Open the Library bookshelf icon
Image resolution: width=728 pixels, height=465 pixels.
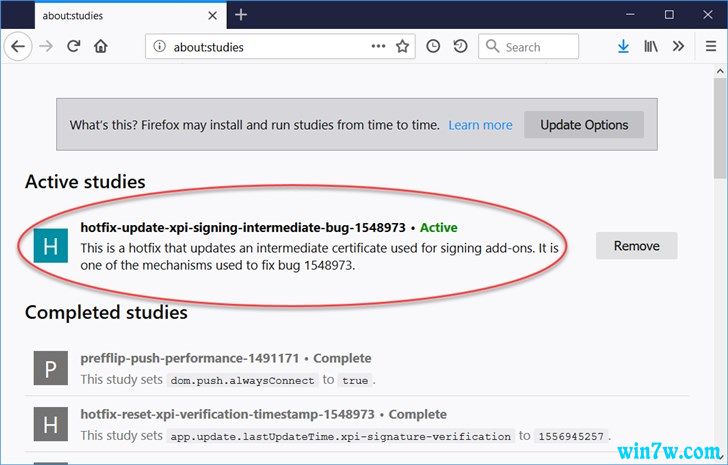[650, 46]
